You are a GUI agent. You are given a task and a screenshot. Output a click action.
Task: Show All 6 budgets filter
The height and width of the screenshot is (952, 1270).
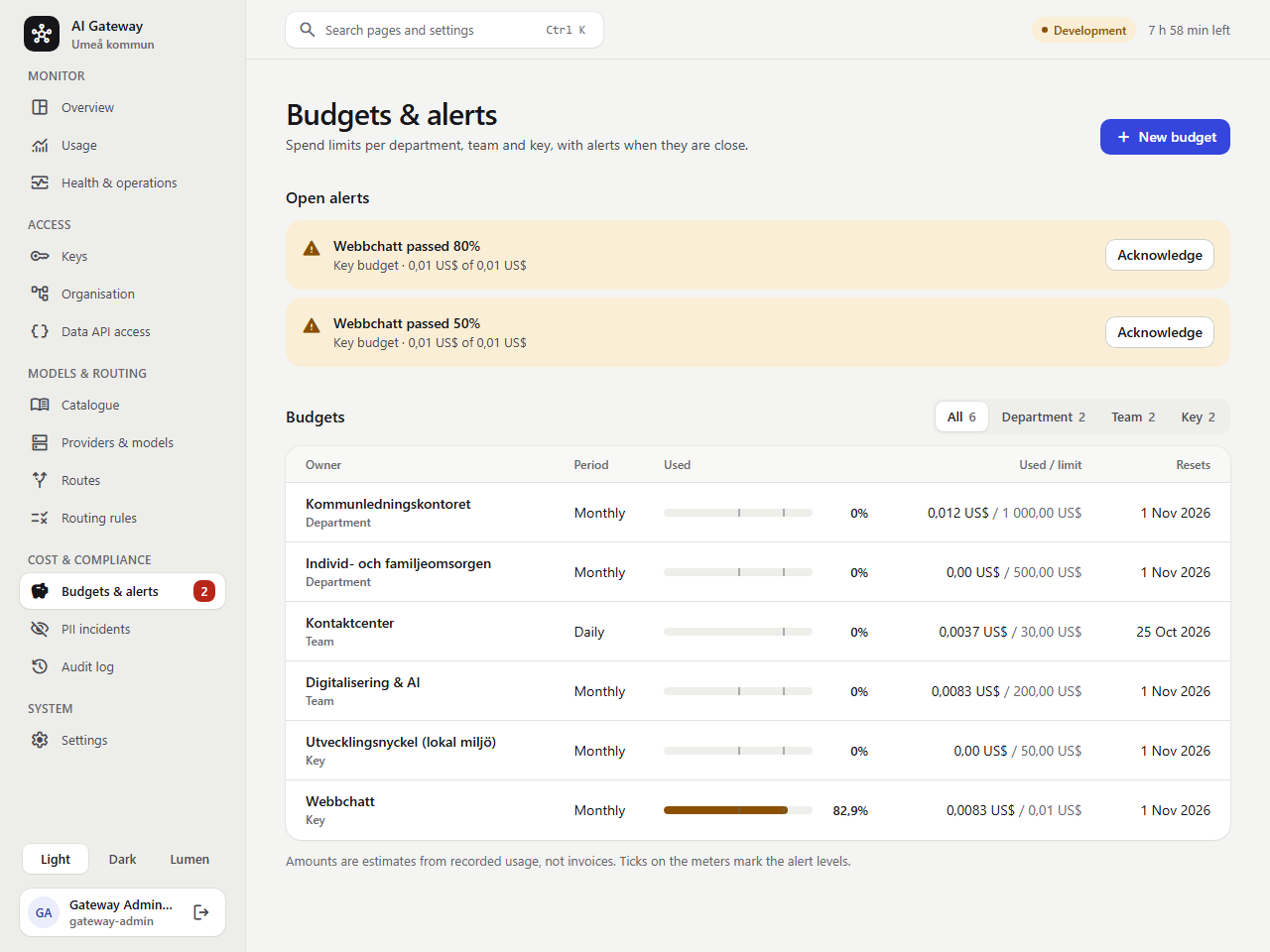coord(961,416)
